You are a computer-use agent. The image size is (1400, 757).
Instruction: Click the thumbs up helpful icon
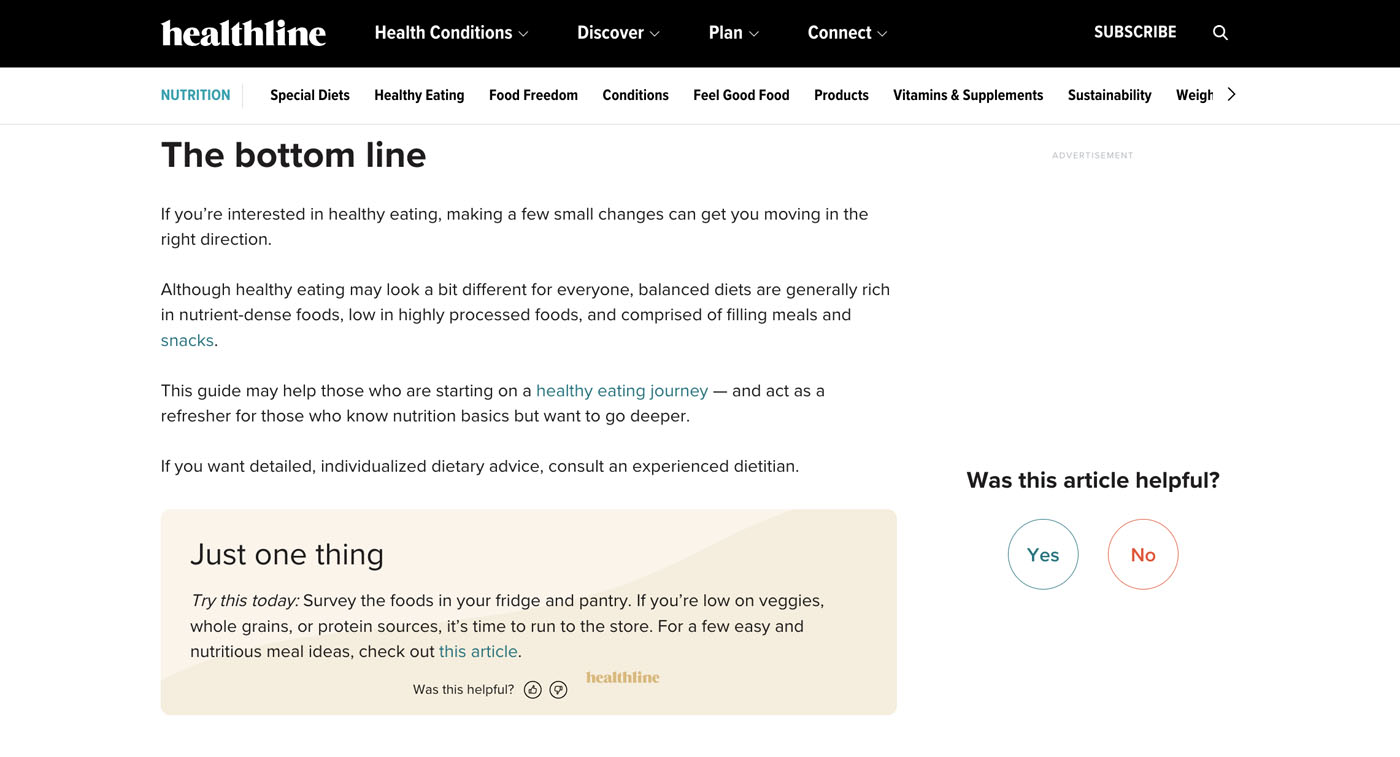(533, 690)
